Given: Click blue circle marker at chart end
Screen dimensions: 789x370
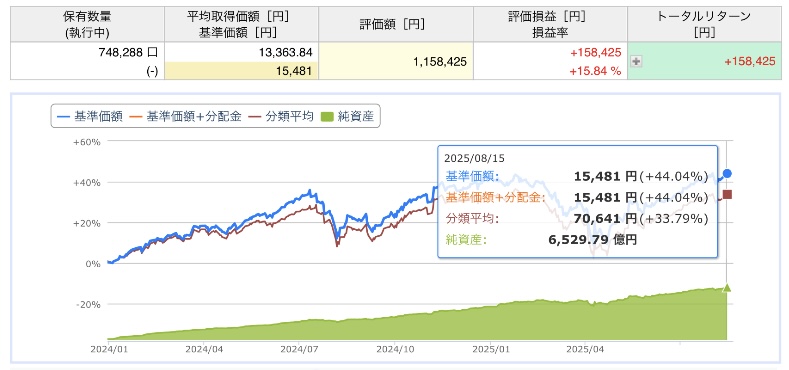Looking at the screenshot, I should [x=727, y=174].
